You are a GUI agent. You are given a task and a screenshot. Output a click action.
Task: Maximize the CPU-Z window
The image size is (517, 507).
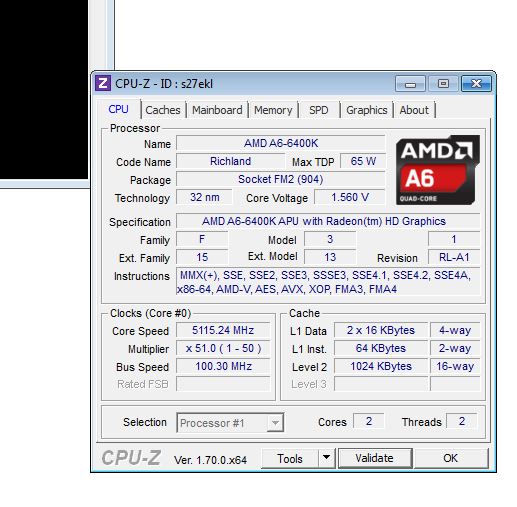pos(443,83)
